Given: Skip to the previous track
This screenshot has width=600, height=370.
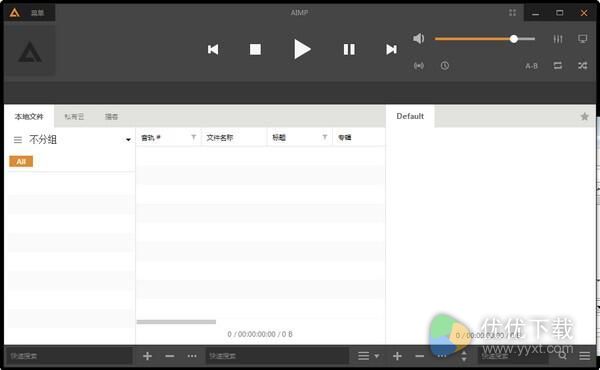Looking at the screenshot, I should 213,49.
